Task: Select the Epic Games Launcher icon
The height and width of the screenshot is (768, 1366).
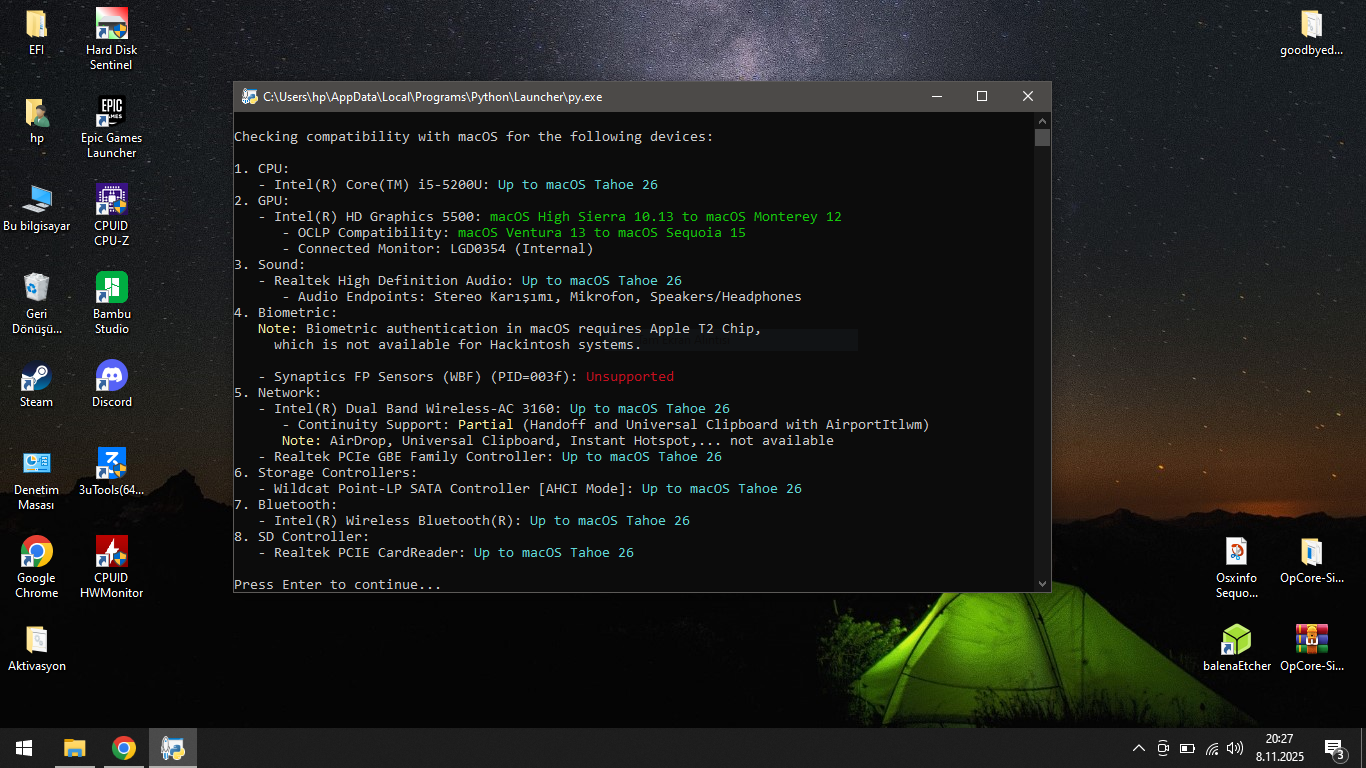Action: click(x=111, y=112)
